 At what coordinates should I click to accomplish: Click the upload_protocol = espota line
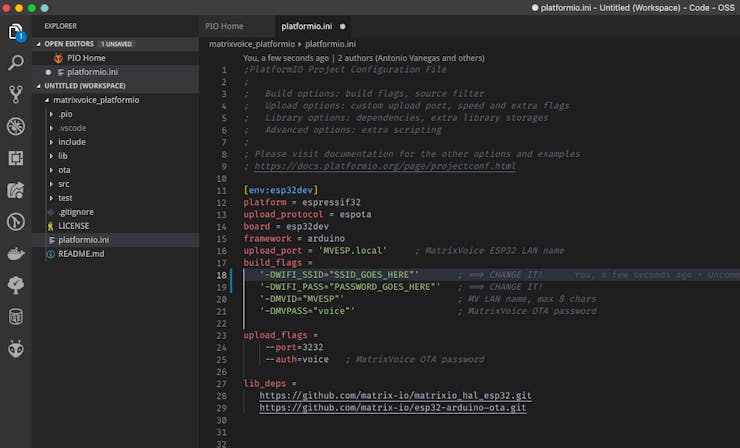(x=307, y=214)
